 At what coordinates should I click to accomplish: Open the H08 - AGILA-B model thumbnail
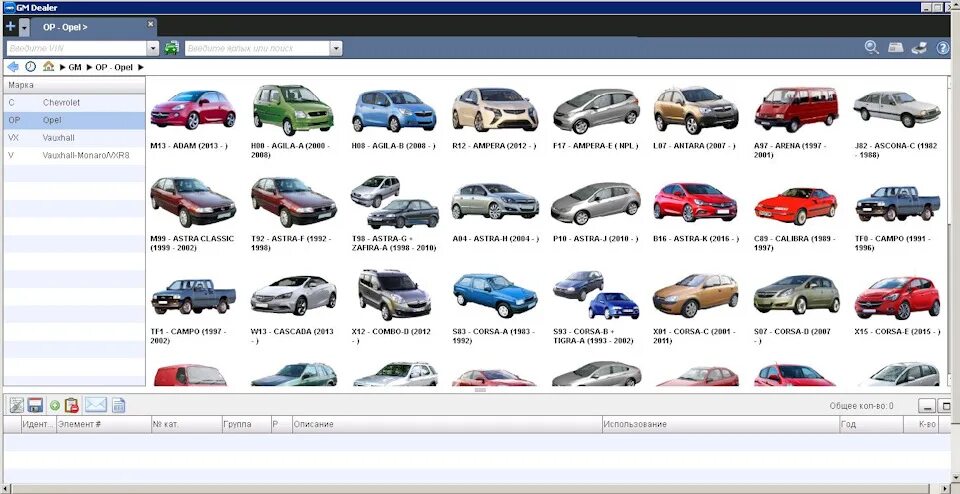394,110
